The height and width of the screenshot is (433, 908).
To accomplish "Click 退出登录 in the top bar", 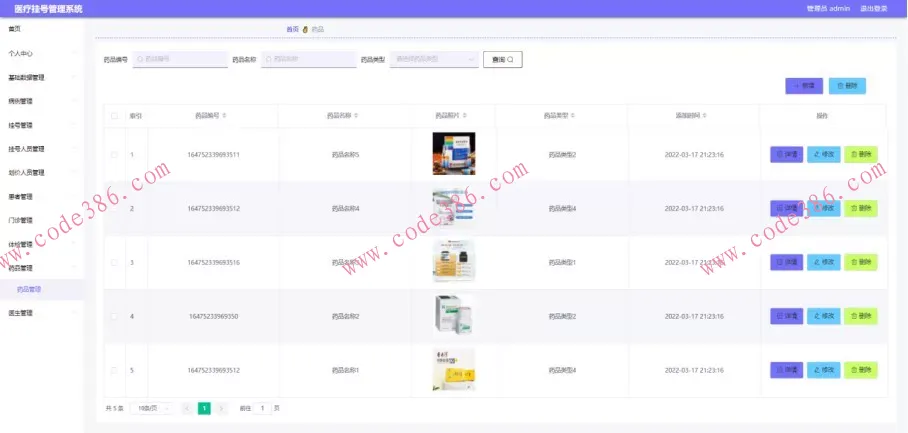I will [873, 9].
